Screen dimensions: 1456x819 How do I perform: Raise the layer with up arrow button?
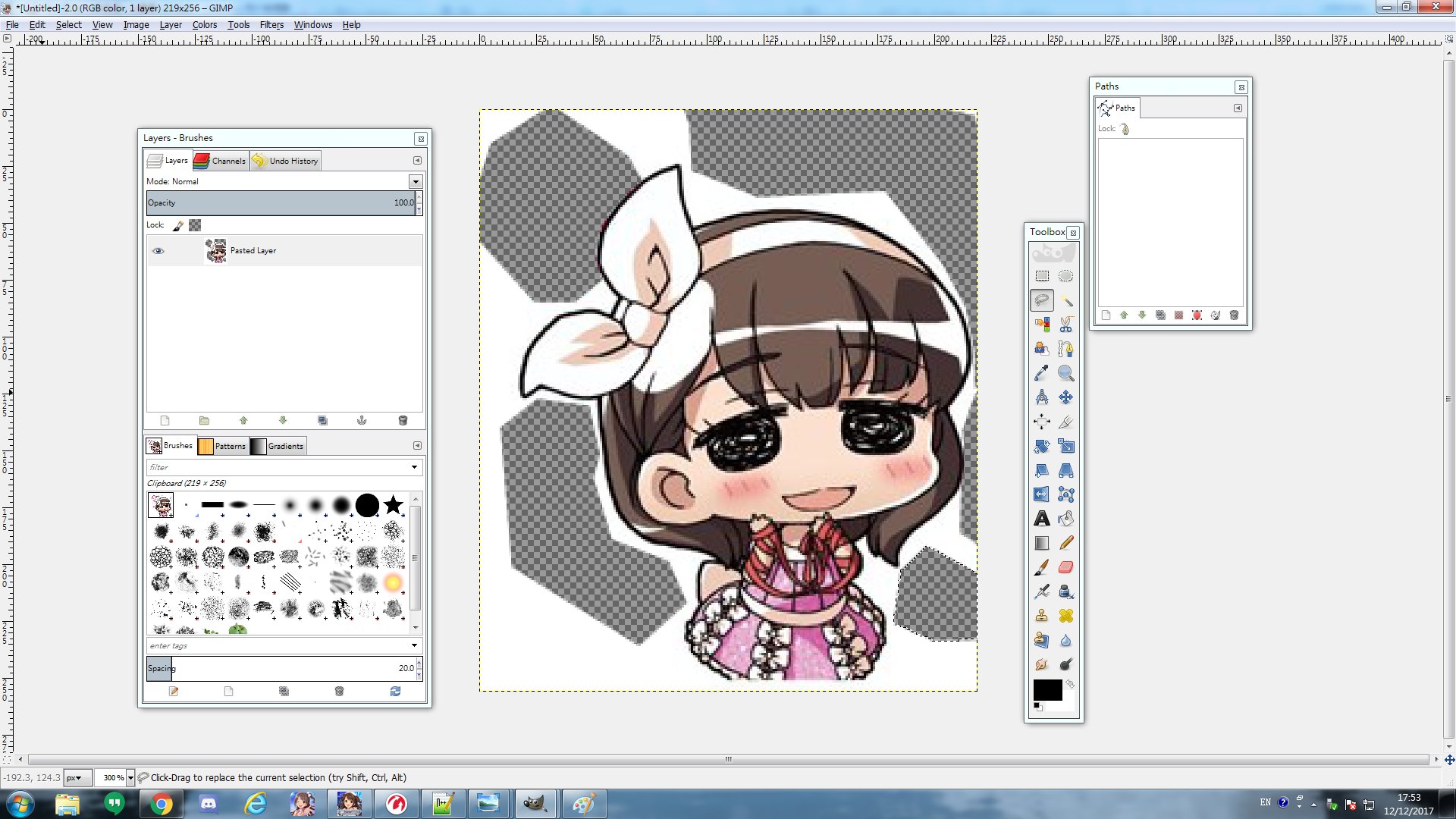243,420
